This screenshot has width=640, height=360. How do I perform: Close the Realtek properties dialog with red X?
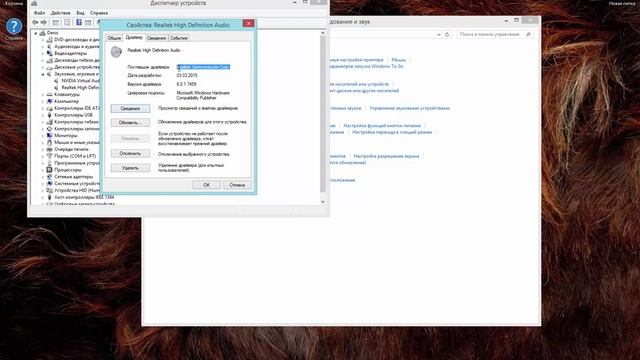pos(249,24)
